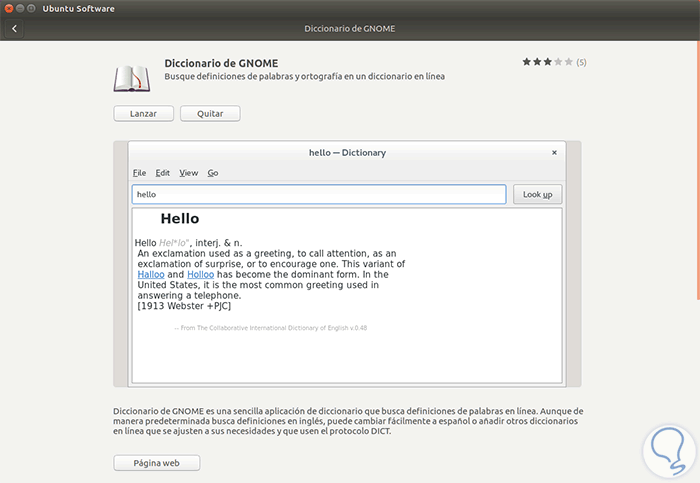Click the large Hello heading in the definition
The height and width of the screenshot is (483, 700).
[180, 218]
